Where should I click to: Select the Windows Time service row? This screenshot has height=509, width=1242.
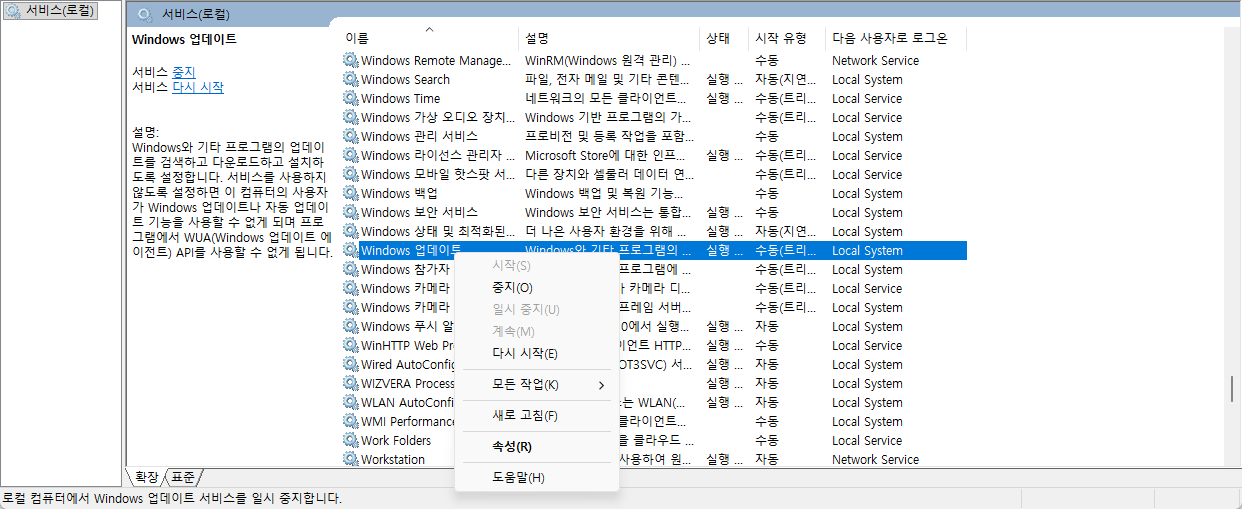[654, 98]
